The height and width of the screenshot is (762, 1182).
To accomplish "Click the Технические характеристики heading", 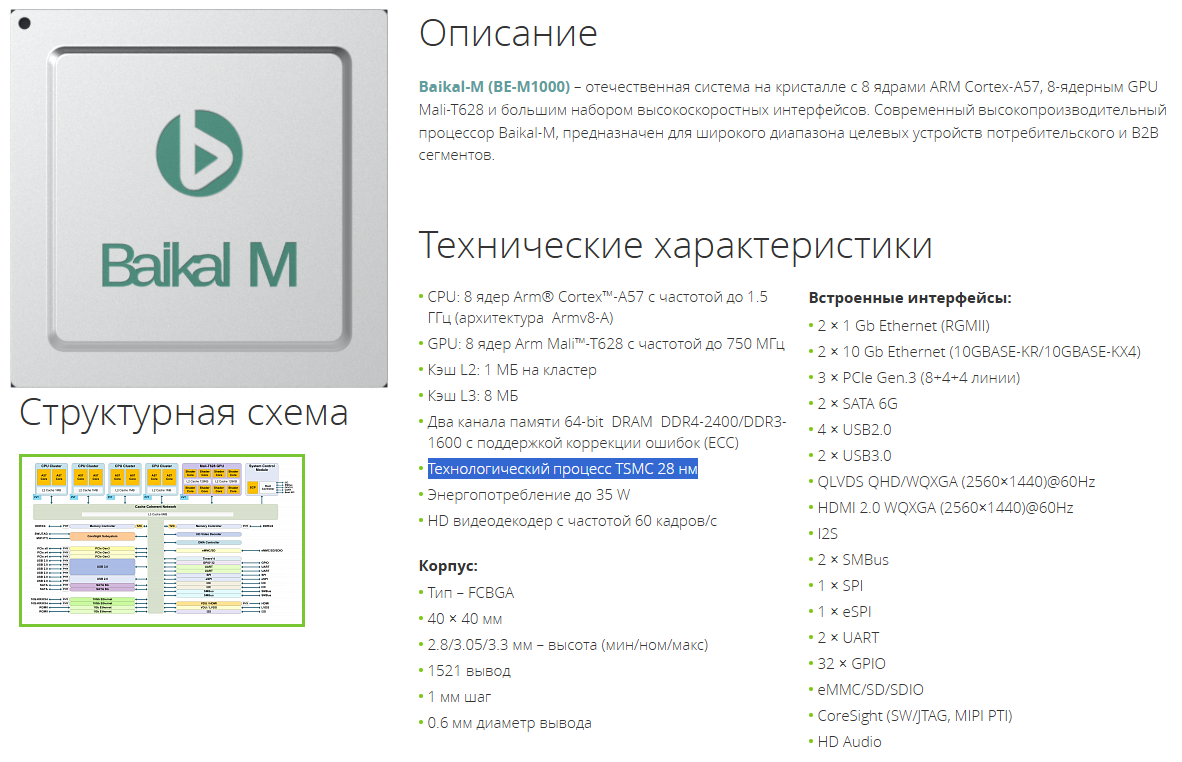I will (675, 245).
